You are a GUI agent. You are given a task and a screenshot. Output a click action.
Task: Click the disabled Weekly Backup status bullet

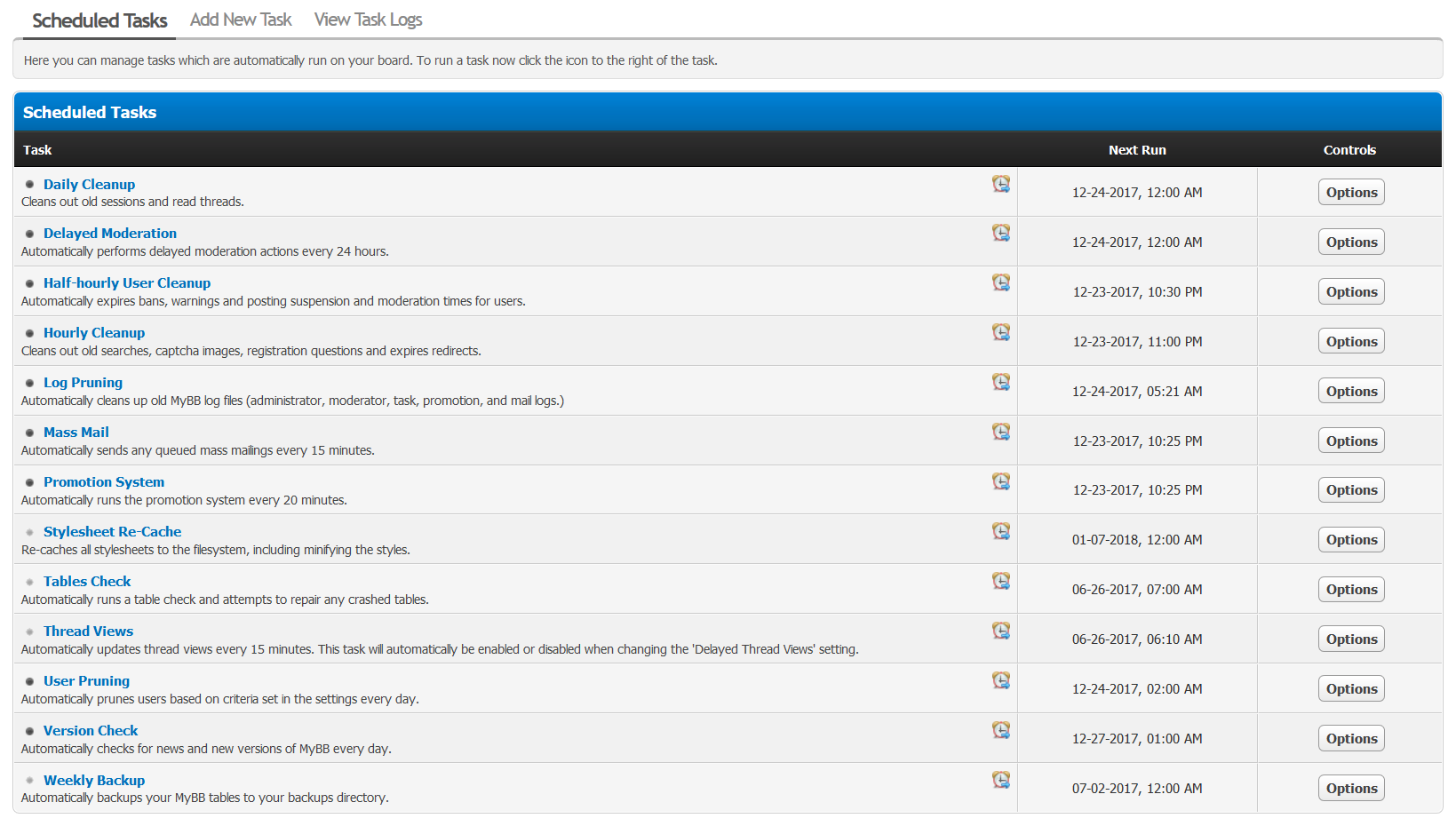tap(29, 781)
